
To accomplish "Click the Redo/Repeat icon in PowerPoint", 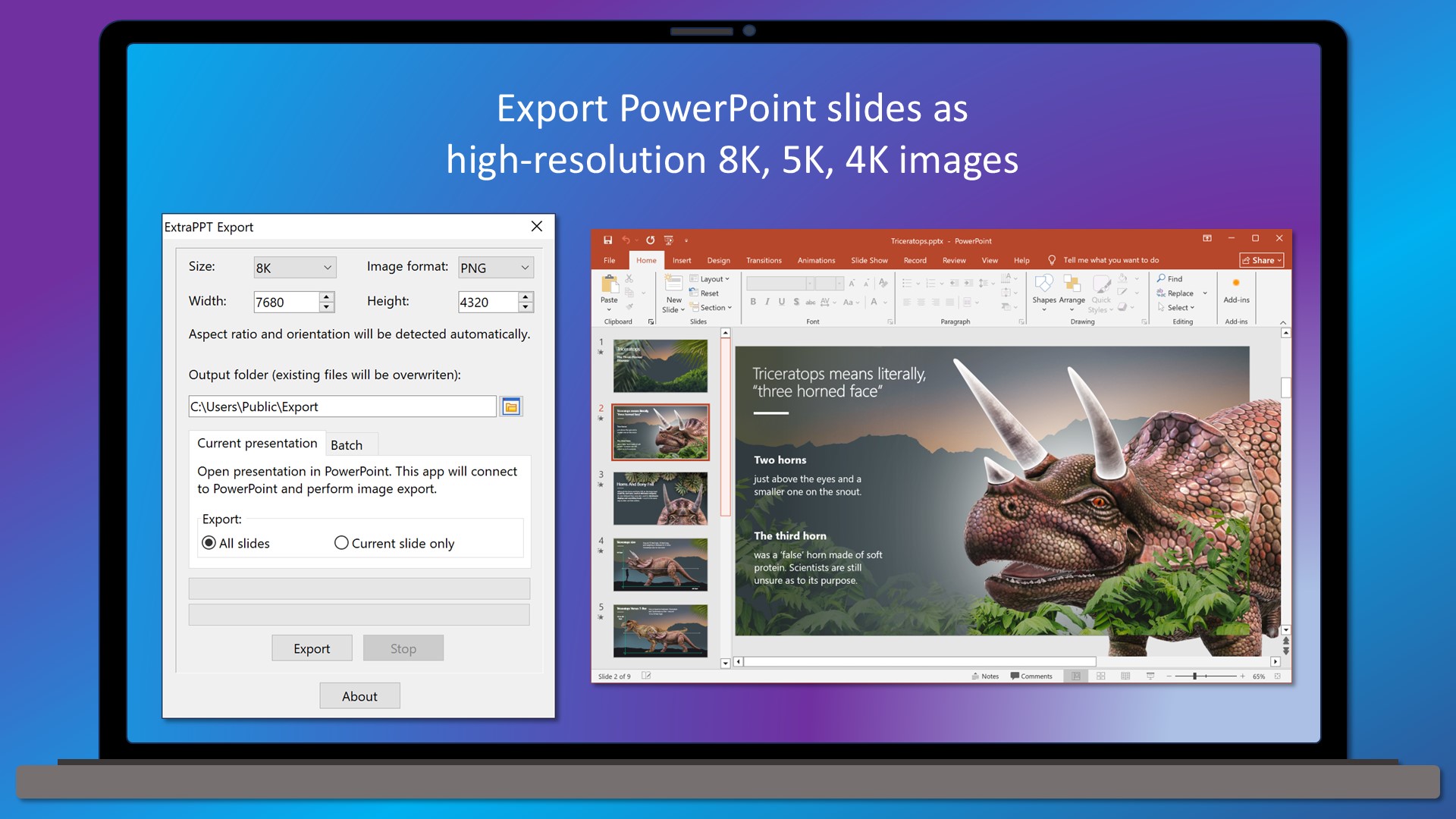I will [x=650, y=240].
